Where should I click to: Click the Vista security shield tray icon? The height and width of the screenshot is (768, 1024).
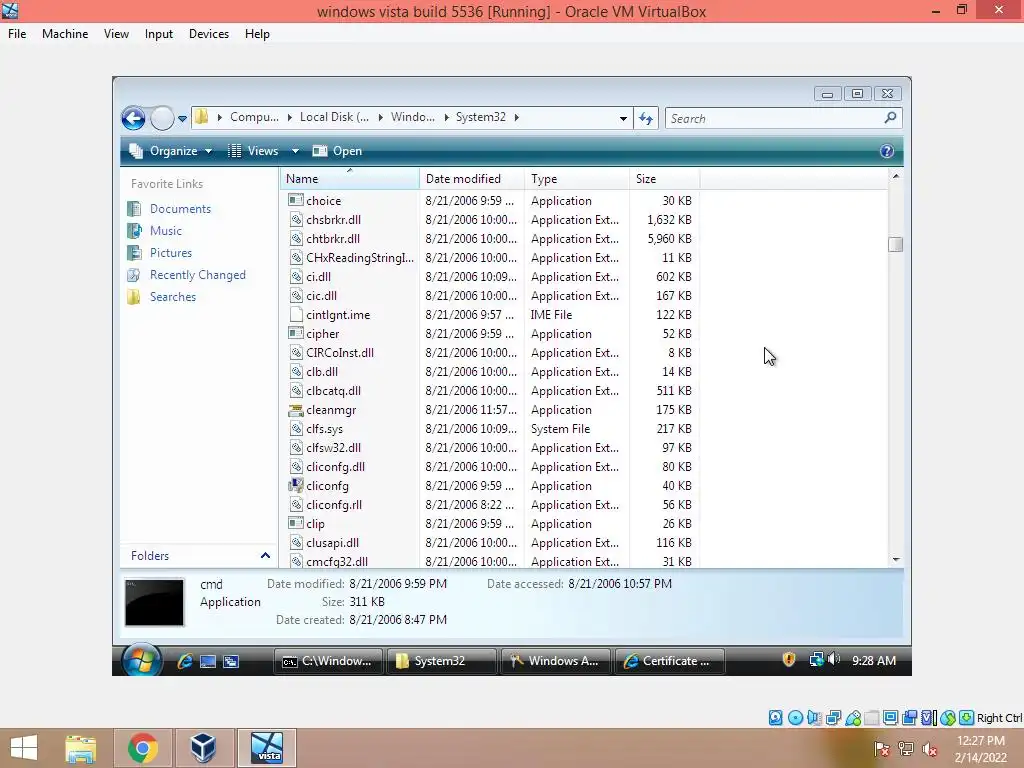[x=789, y=660]
